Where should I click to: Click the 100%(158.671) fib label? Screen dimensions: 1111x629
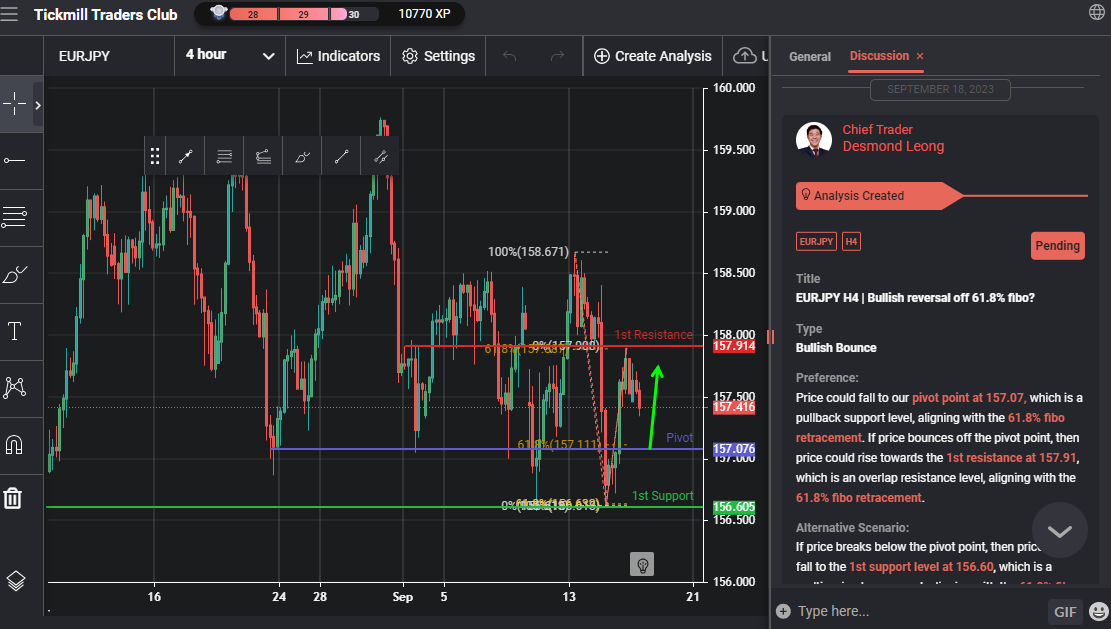(528, 251)
